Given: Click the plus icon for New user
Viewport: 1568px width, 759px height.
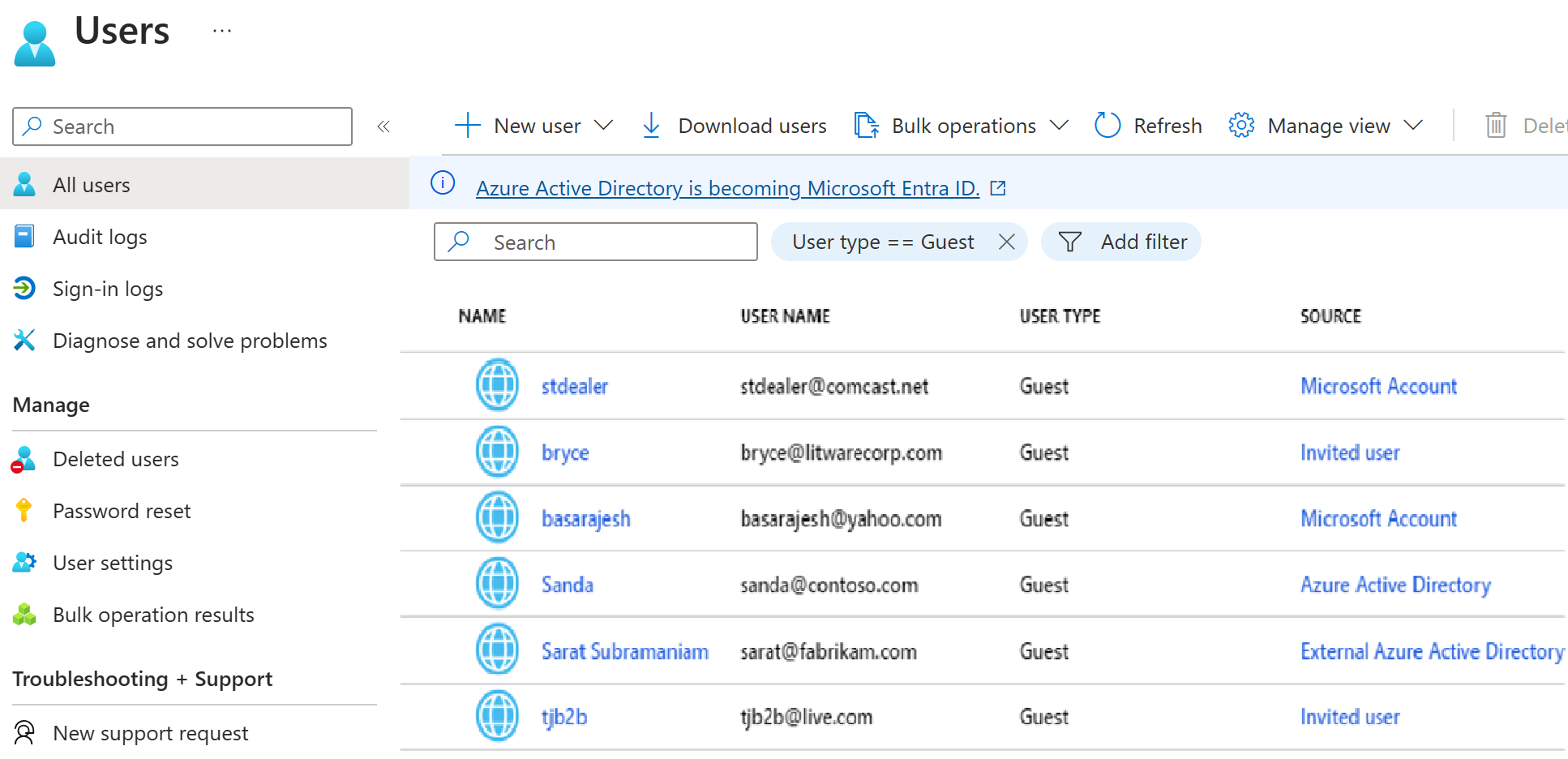Looking at the screenshot, I should pyautogui.click(x=468, y=126).
